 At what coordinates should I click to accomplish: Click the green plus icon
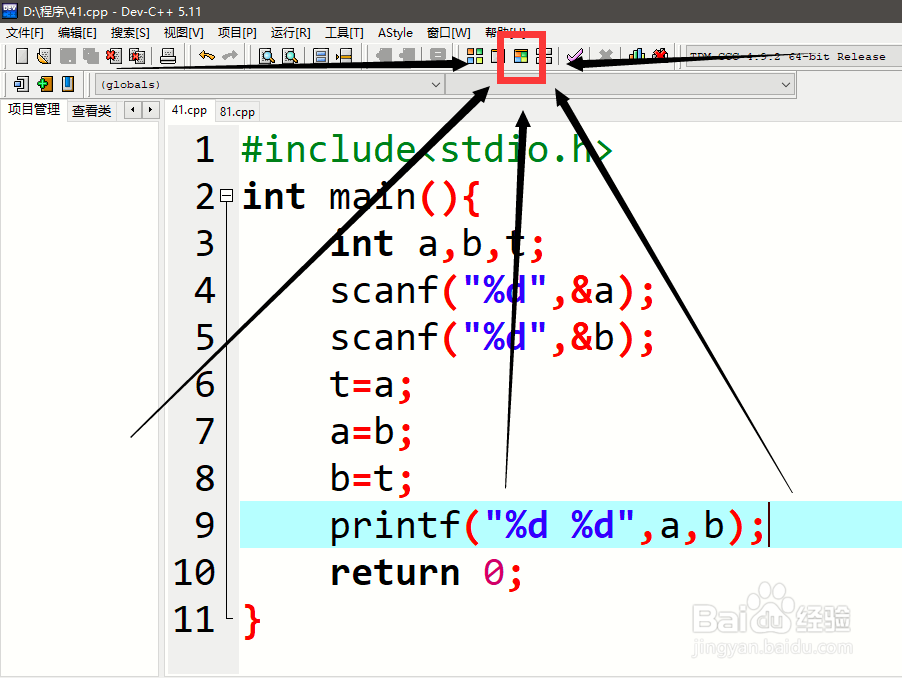(45, 84)
